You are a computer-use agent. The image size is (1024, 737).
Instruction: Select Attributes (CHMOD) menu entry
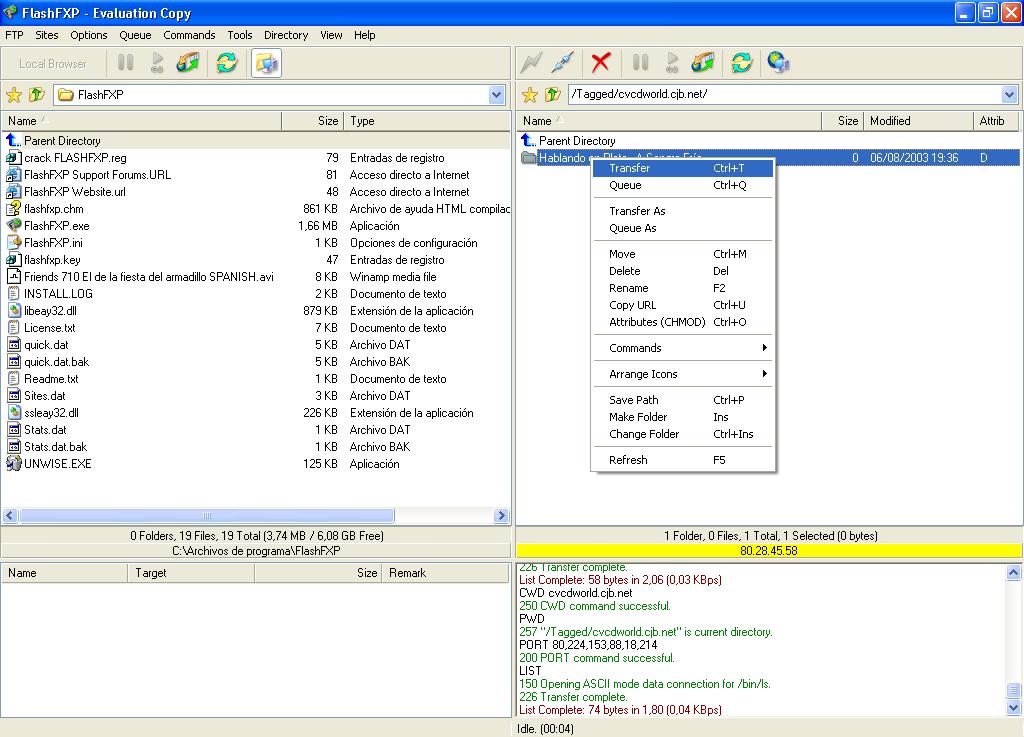(682, 322)
